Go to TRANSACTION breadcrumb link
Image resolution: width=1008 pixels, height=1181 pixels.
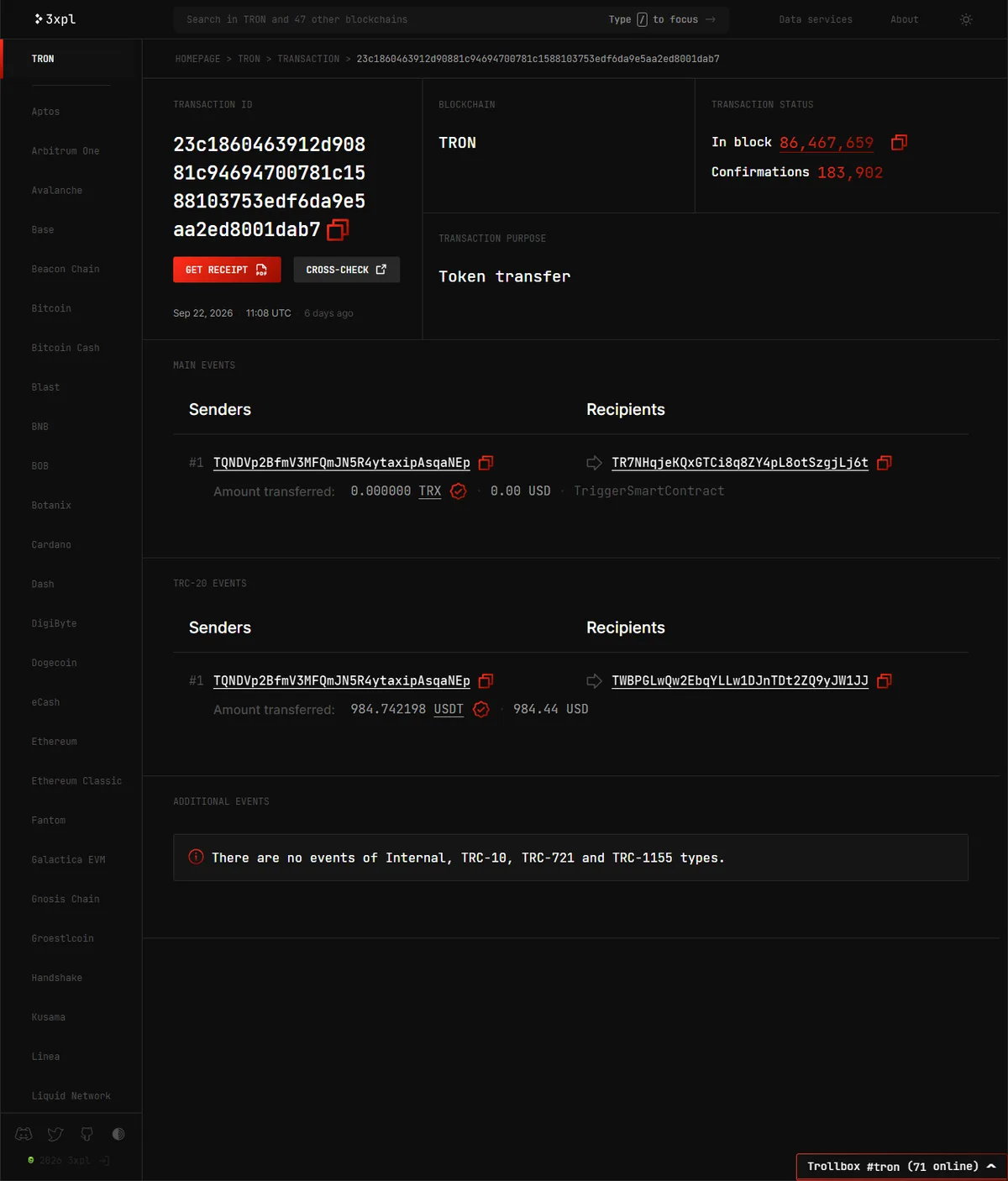tap(308, 59)
